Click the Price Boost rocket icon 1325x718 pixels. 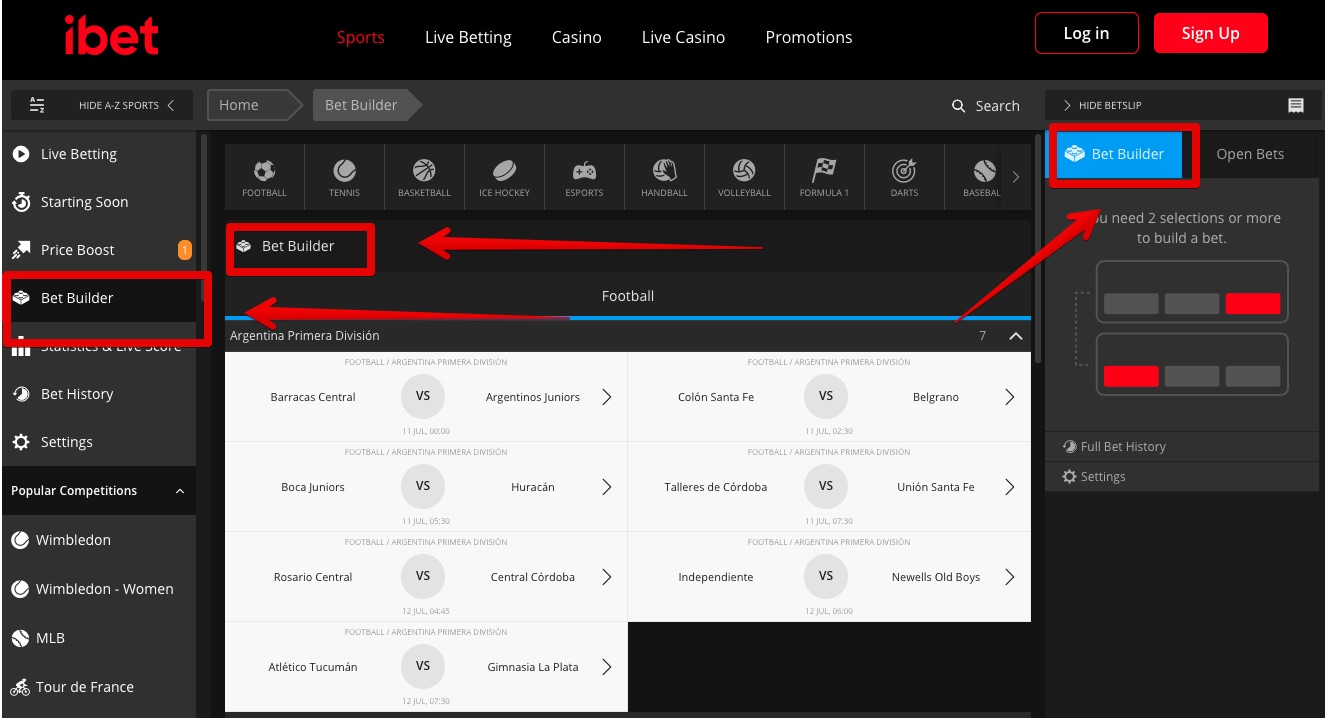pyautogui.click(x=21, y=250)
